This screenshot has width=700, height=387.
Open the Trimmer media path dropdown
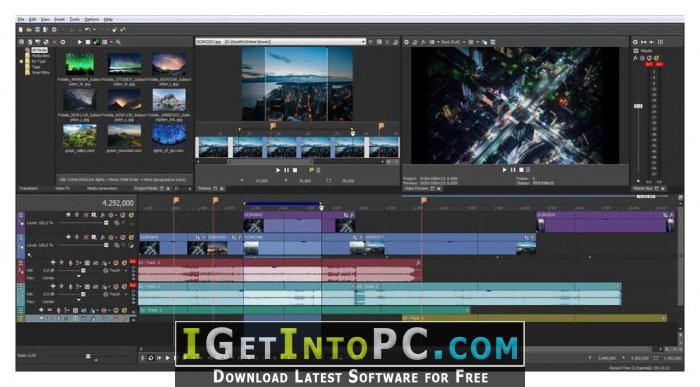363,42
